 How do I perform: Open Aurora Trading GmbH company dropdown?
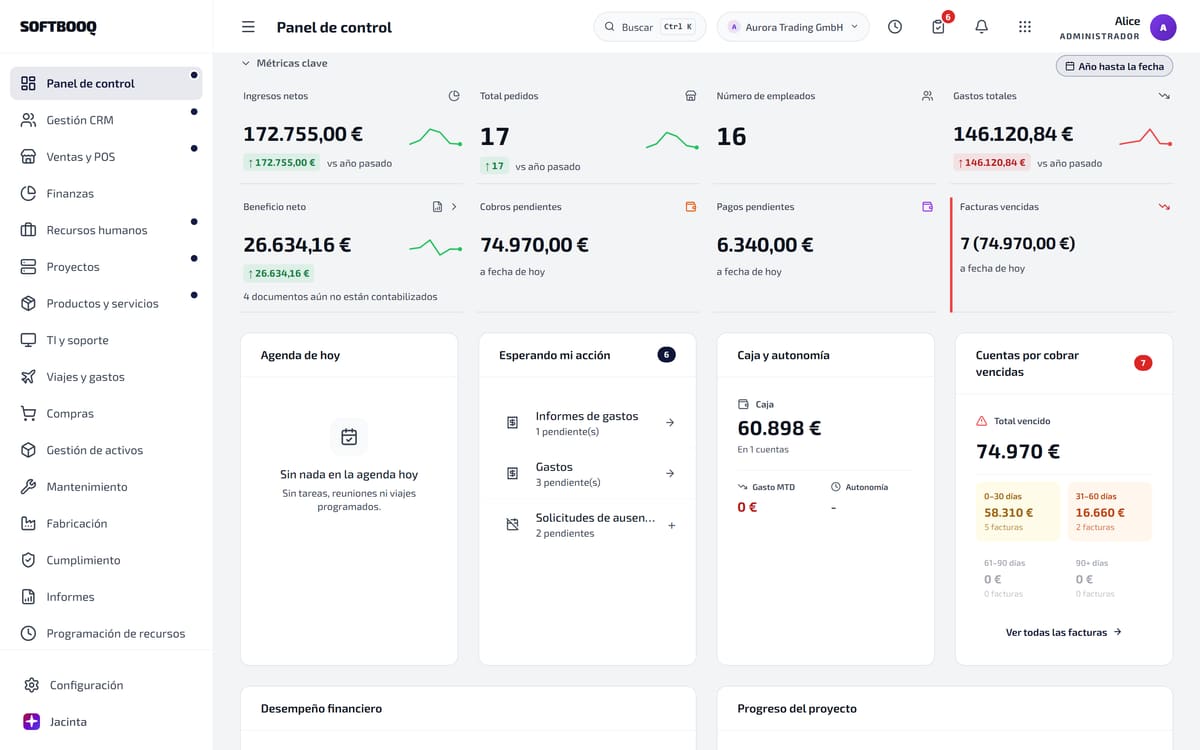[793, 27]
